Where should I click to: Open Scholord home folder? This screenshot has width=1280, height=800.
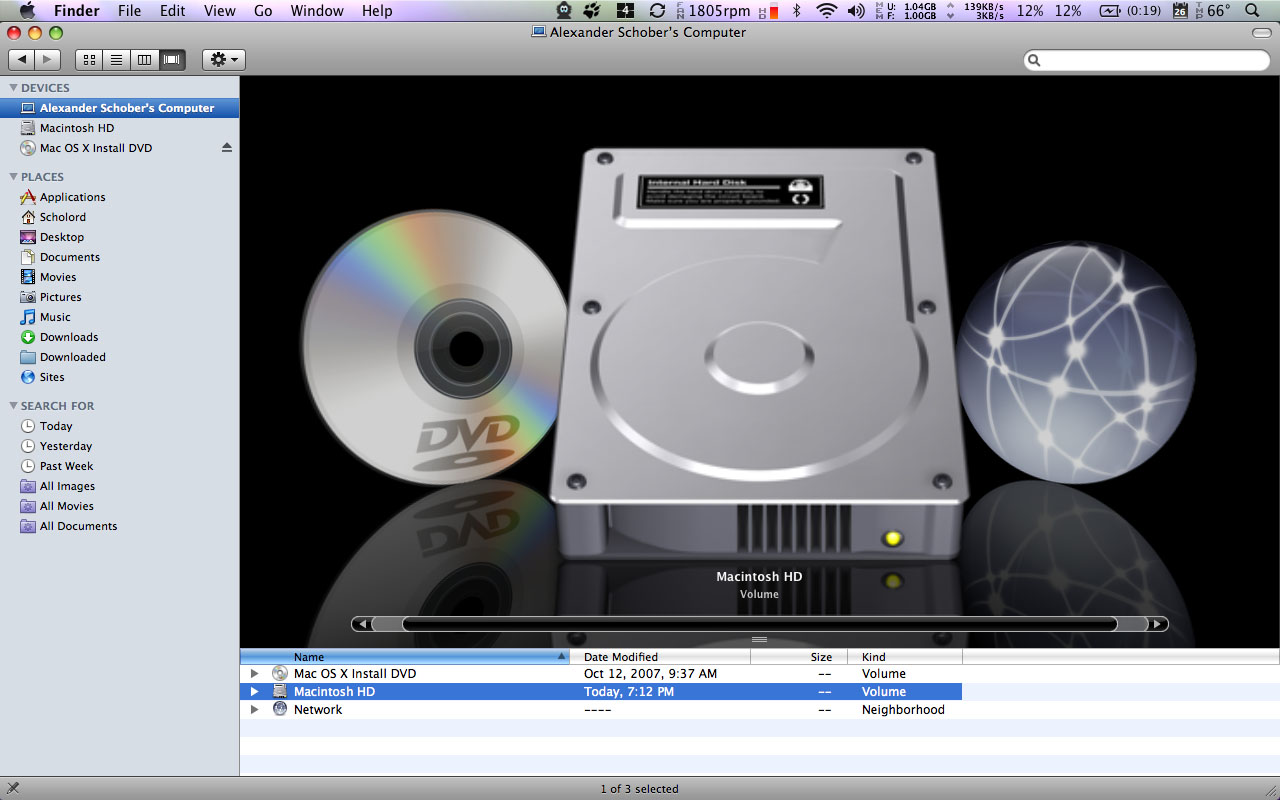(119, 217)
